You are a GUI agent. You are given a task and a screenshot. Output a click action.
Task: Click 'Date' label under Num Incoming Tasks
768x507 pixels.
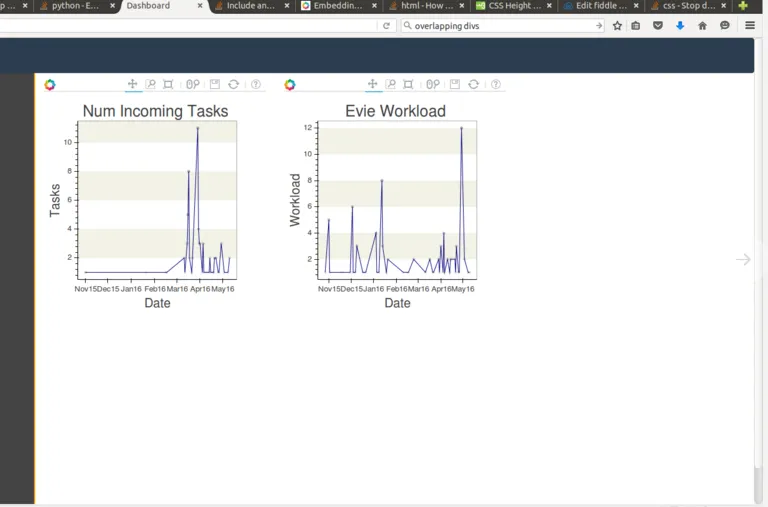click(x=157, y=303)
